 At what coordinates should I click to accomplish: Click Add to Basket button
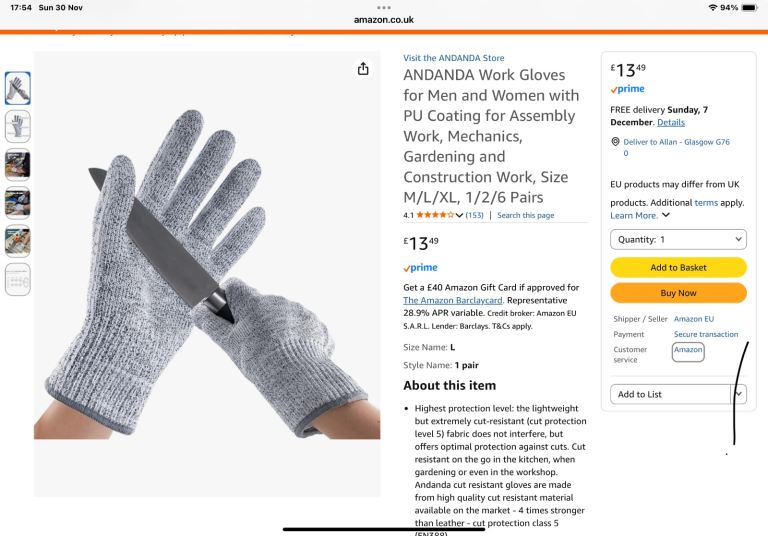point(678,268)
